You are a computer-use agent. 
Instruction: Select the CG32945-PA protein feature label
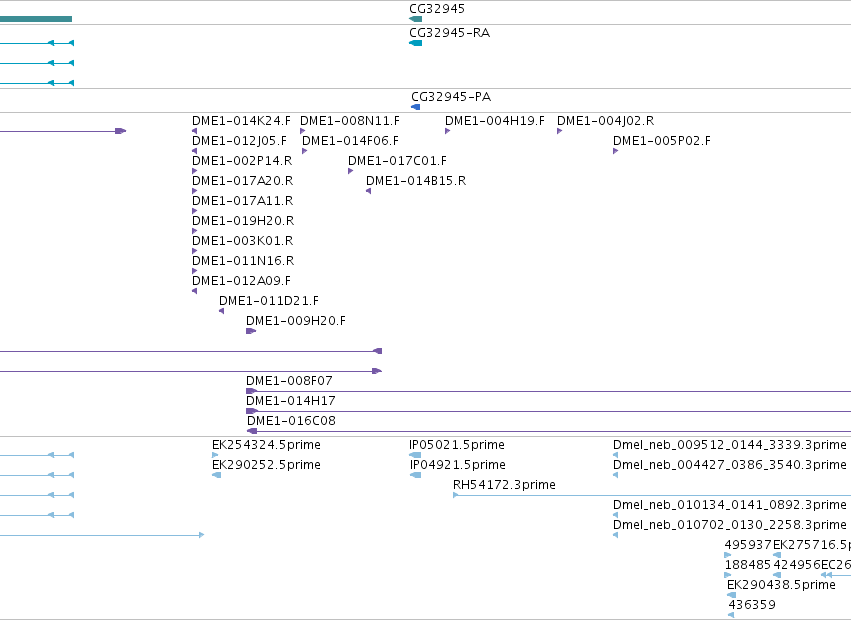[451, 97]
